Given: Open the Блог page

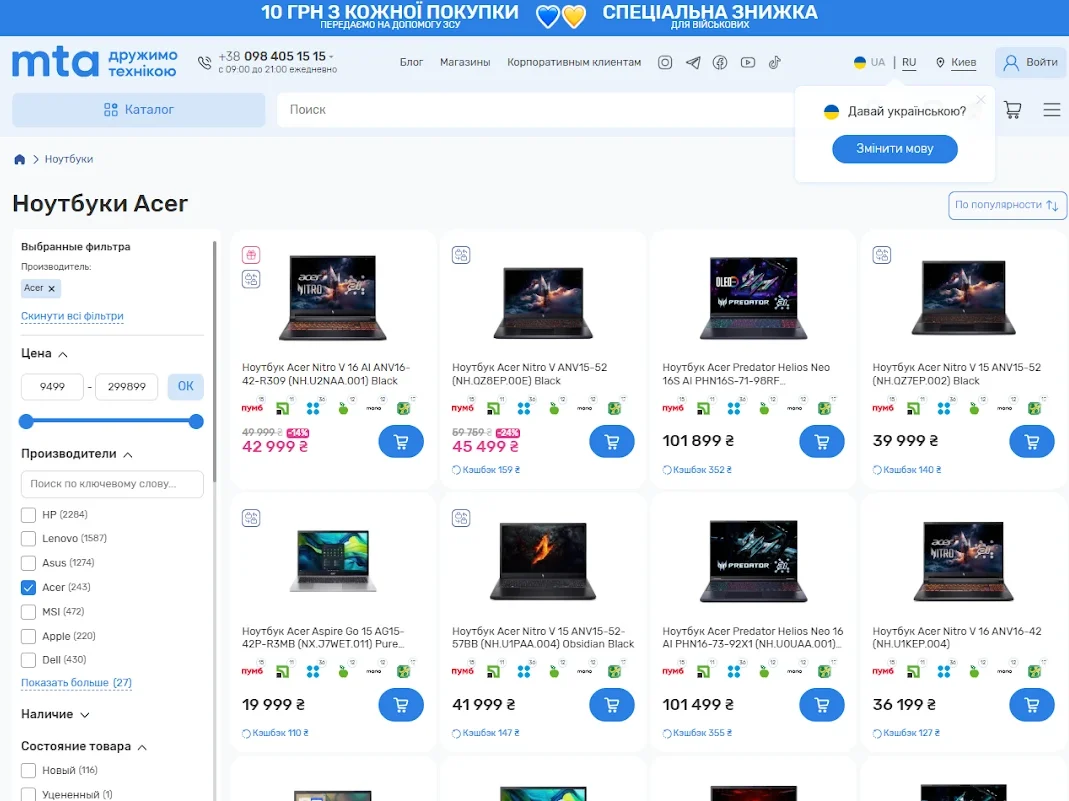Looking at the screenshot, I should pos(411,63).
